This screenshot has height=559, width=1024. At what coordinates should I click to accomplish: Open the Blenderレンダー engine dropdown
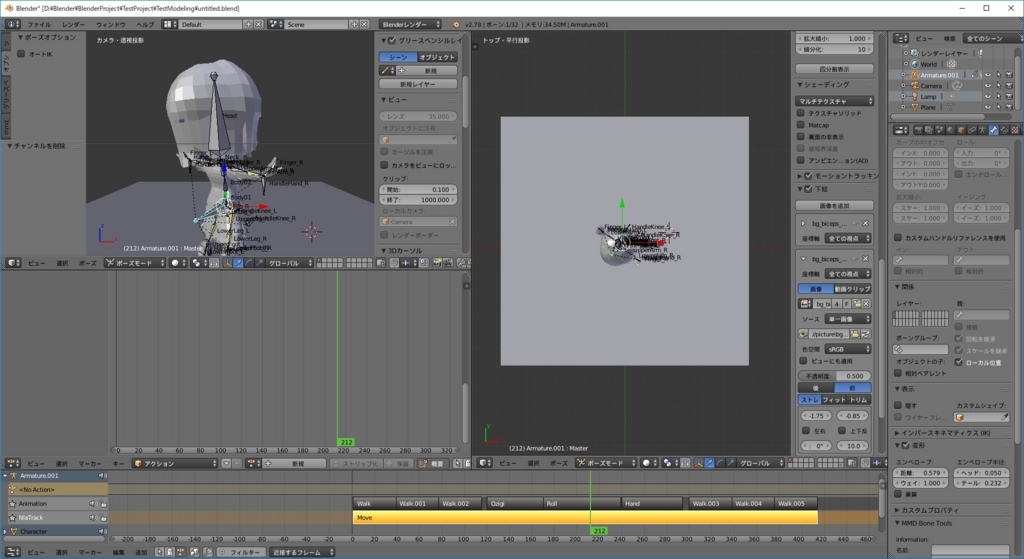click(x=410, y=24)
